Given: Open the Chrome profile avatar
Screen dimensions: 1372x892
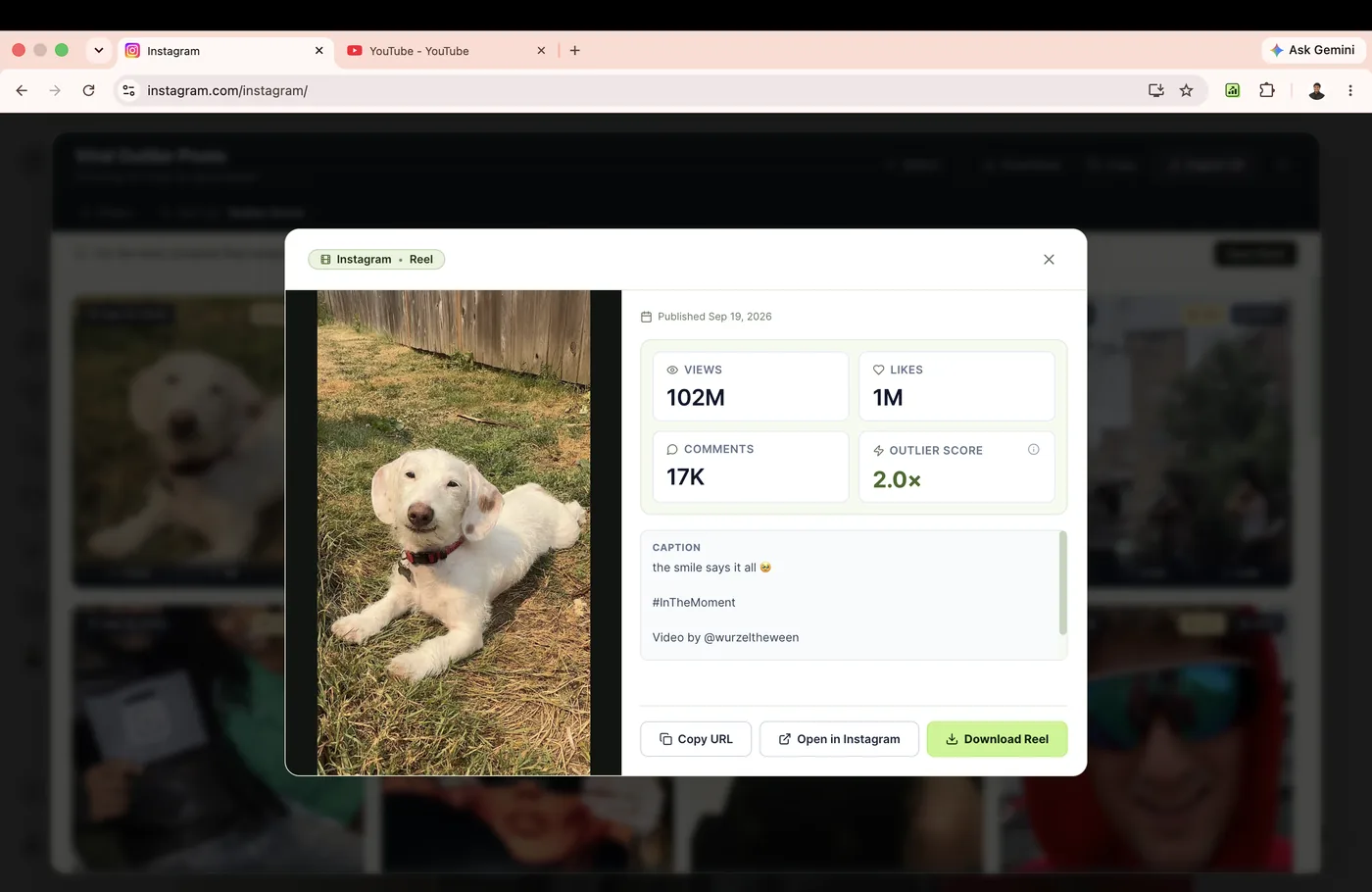Looking at the screenshot, I should pos(1317,91).
